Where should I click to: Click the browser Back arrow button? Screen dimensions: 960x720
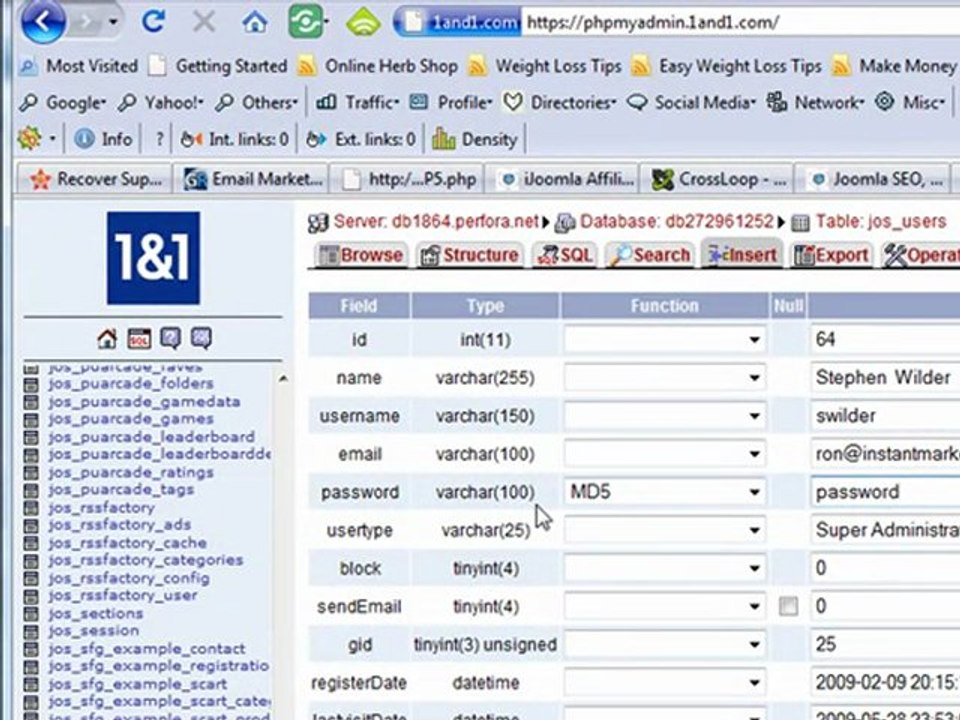43,22
